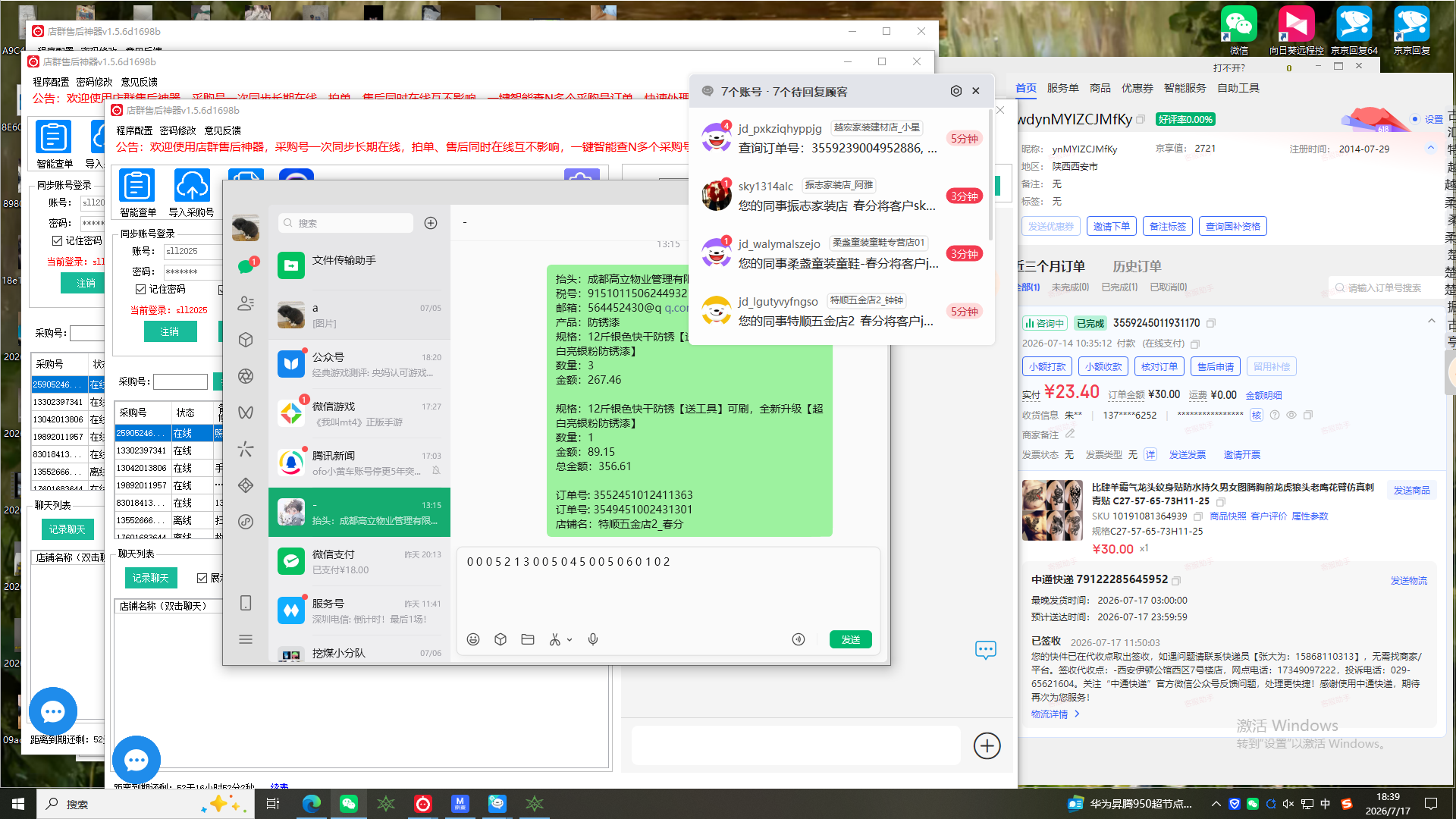Collapse the customer info panel chevron
Viewport: 1456px width, 819px height.
(x=1430, y=148)
